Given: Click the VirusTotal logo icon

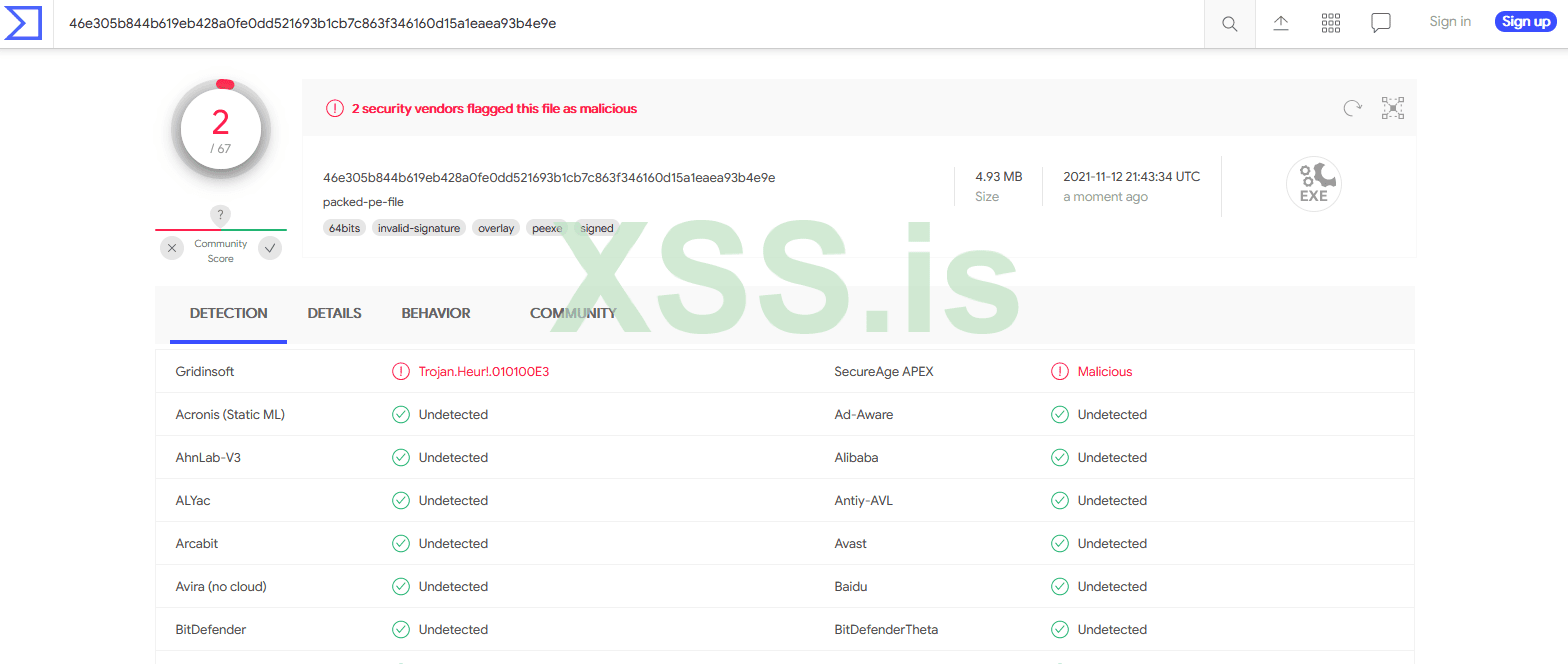Looking at the screenshot, I should point(24,23).
